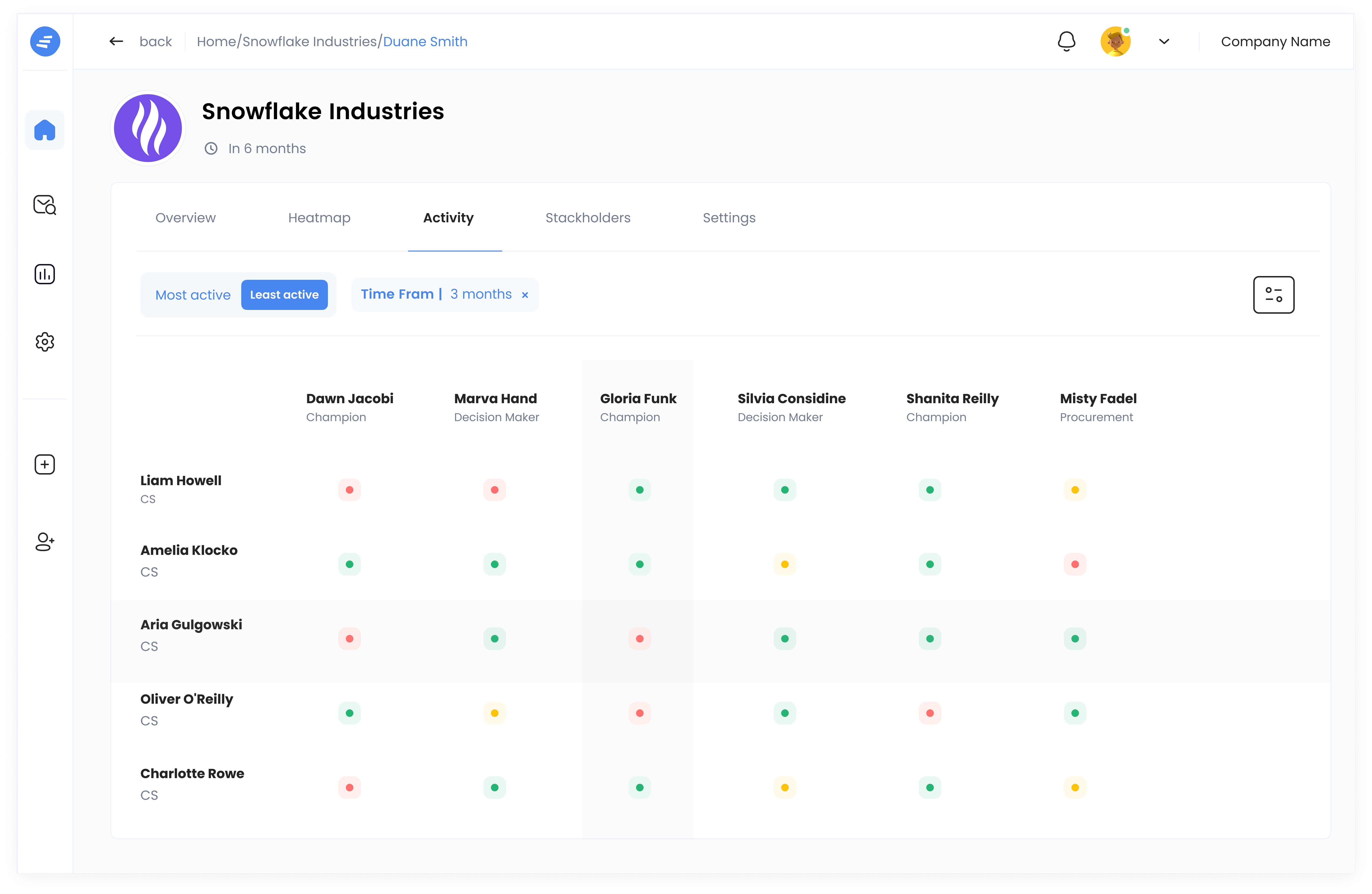Click the Time Fram 3 months chip

(x=445, y=295)
